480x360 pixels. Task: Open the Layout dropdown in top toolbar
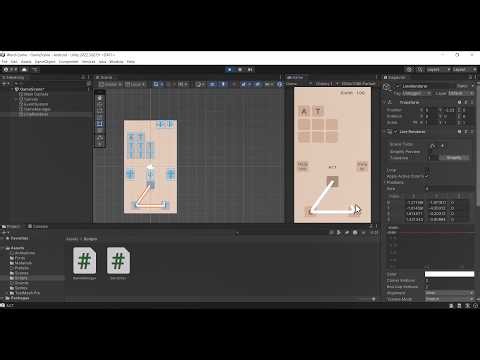tap(465, 69)
